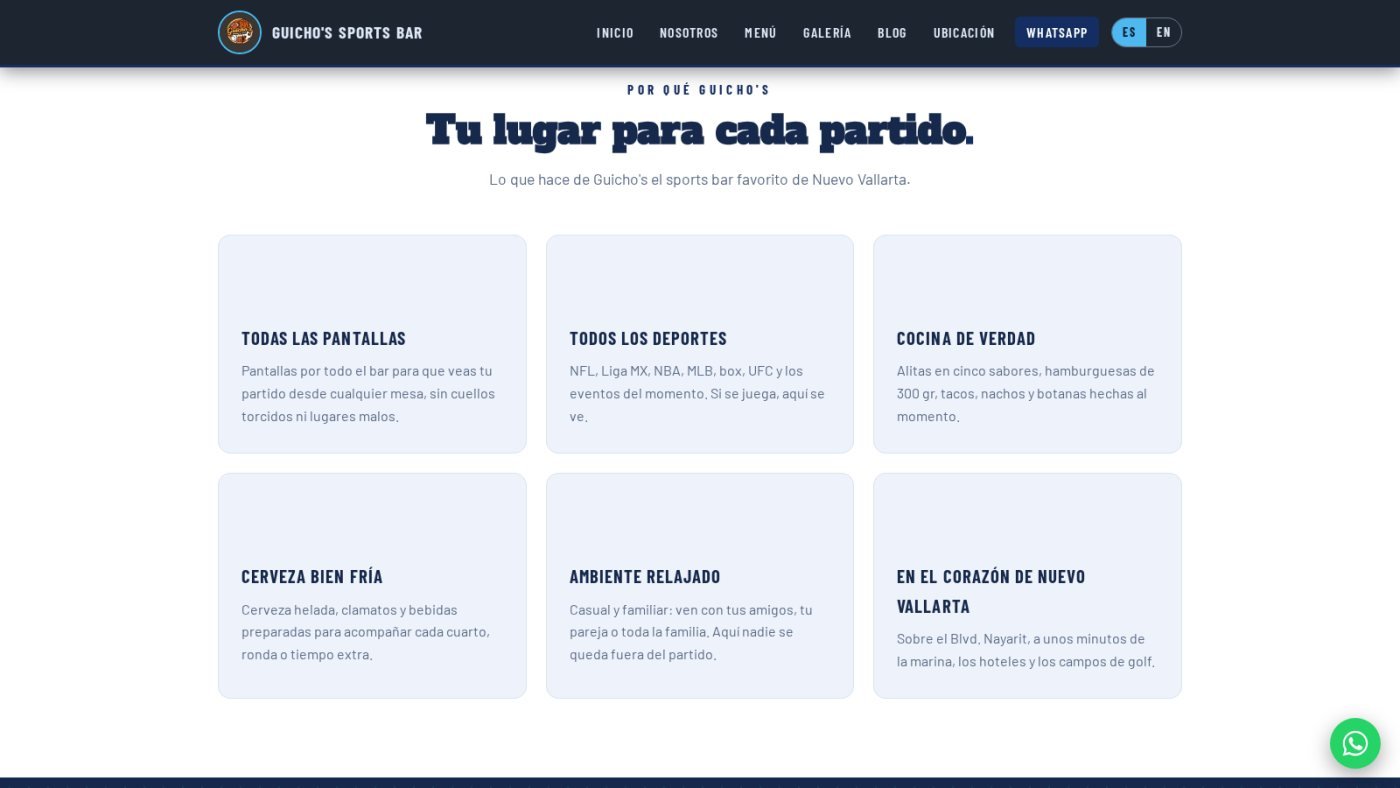1400x788 pixels.
Task: Click the subtitle mentioning Nuevo Vallarta favorite
Action: click(x=699, y=180)
